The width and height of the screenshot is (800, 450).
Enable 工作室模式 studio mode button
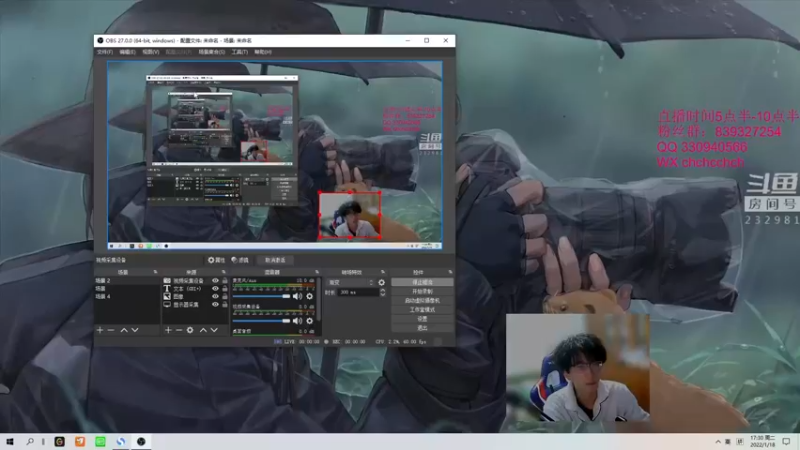(422, 310)
